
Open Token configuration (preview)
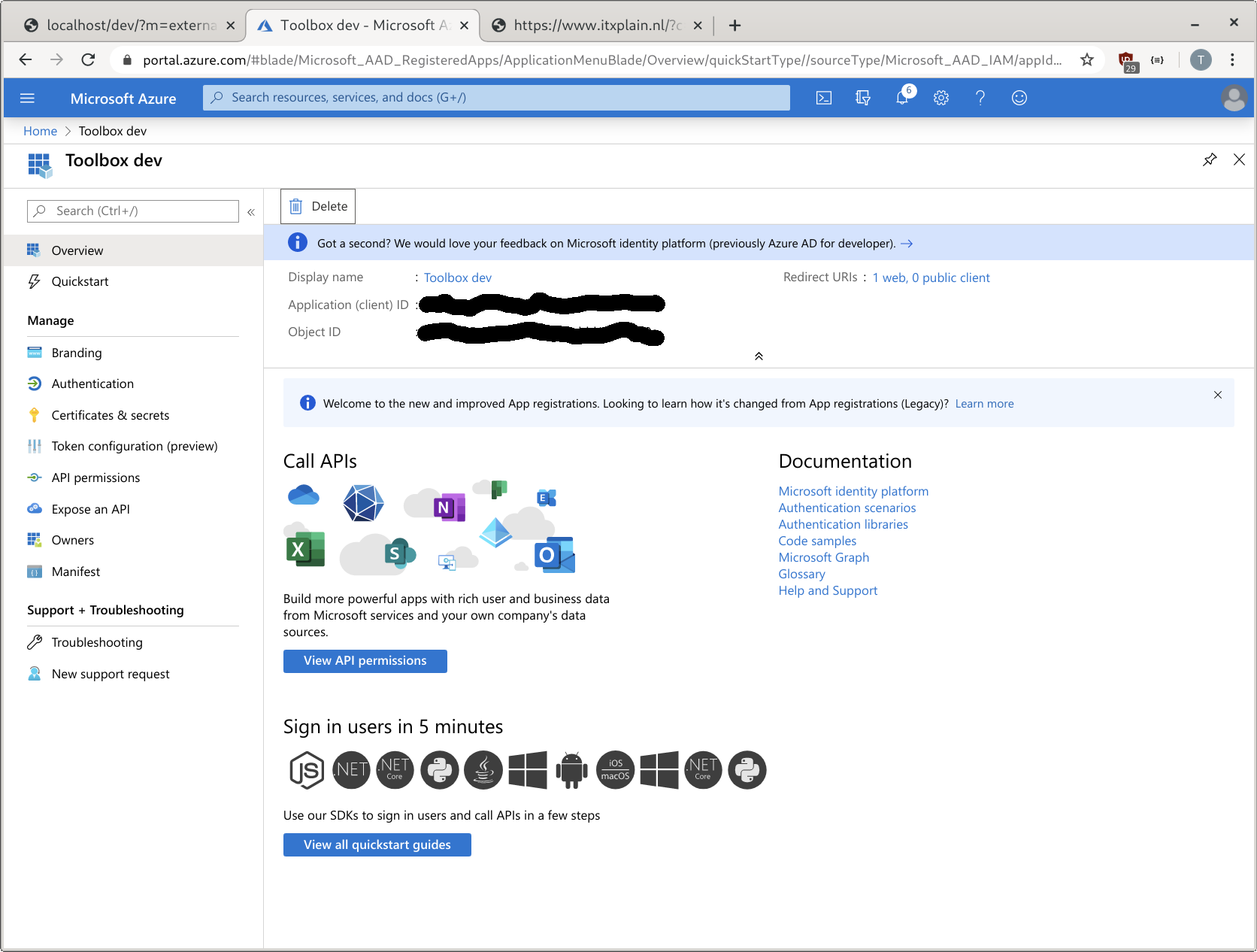click(x=133, y=446)
